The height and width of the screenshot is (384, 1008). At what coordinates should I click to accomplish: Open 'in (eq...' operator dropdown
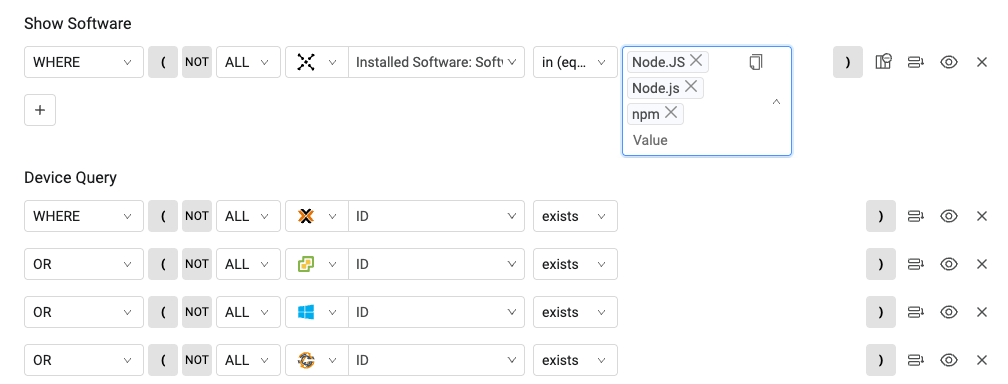click(575, 62)
